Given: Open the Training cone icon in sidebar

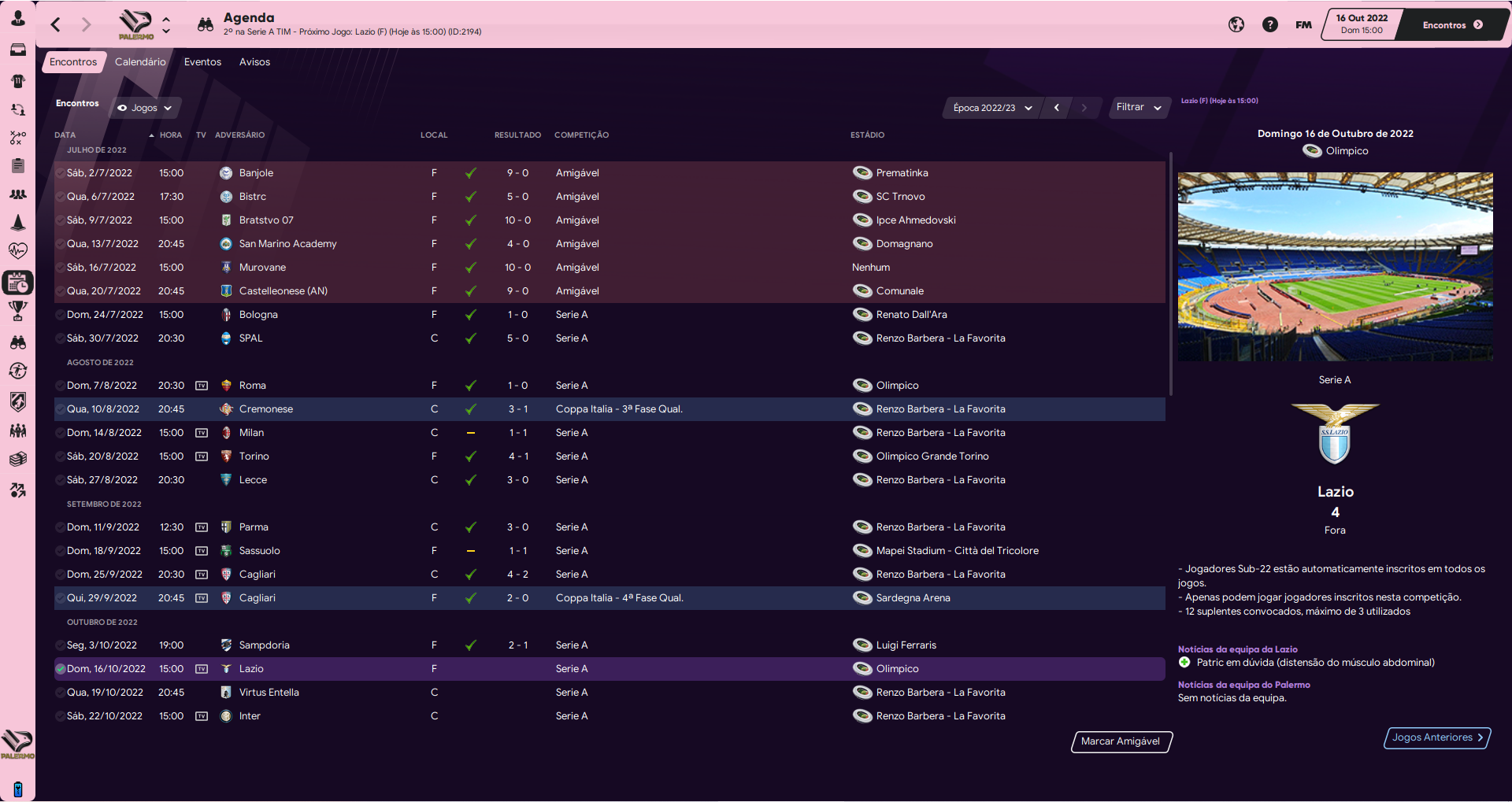Looking at the screenshot, I should tap(17, 223).
